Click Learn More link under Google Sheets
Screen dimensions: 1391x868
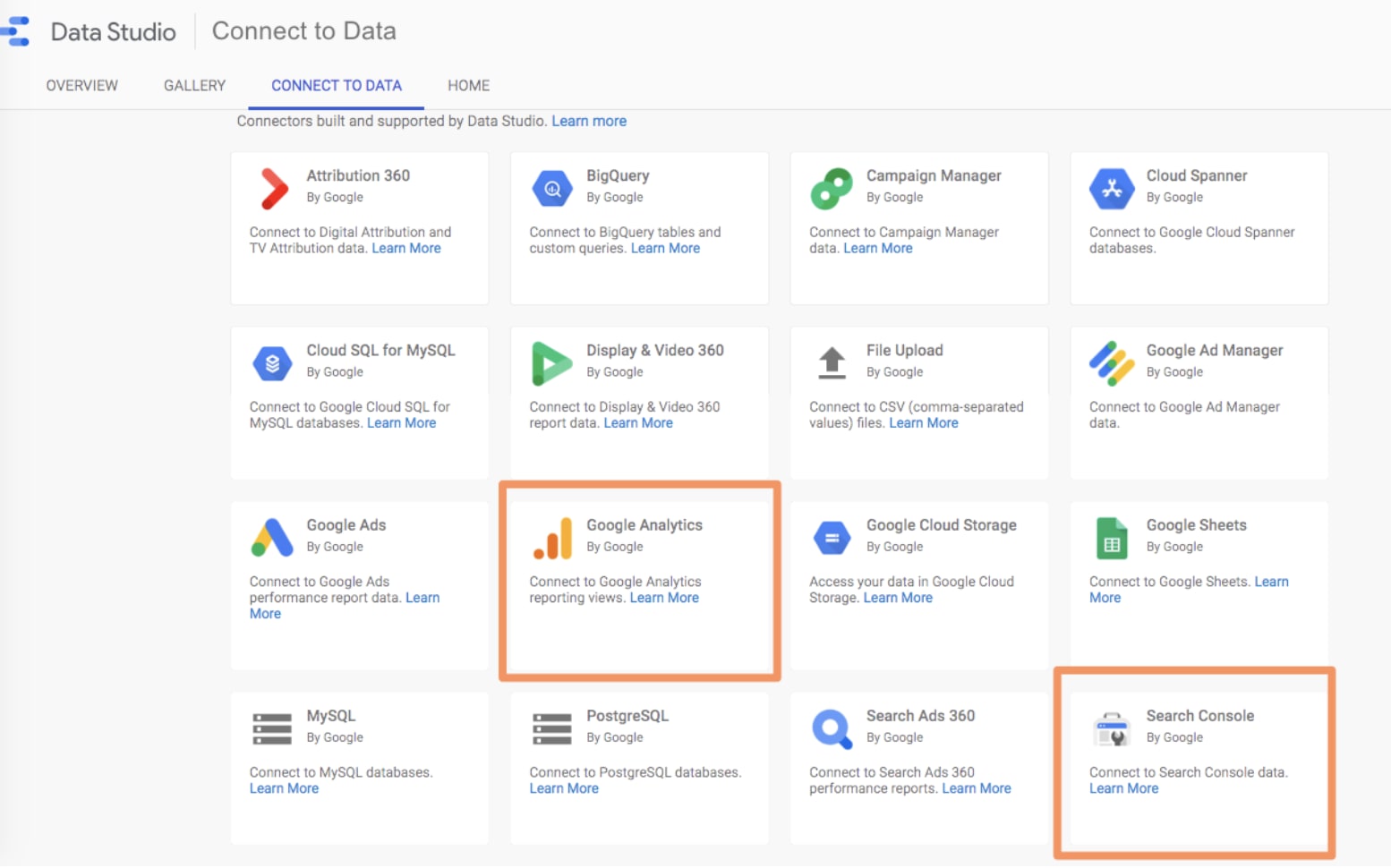(1271, 582)
